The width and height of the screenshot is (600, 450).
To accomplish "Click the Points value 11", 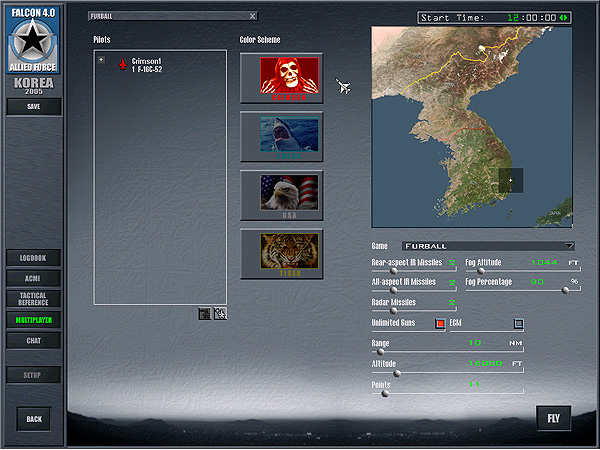I will point(474,384).
